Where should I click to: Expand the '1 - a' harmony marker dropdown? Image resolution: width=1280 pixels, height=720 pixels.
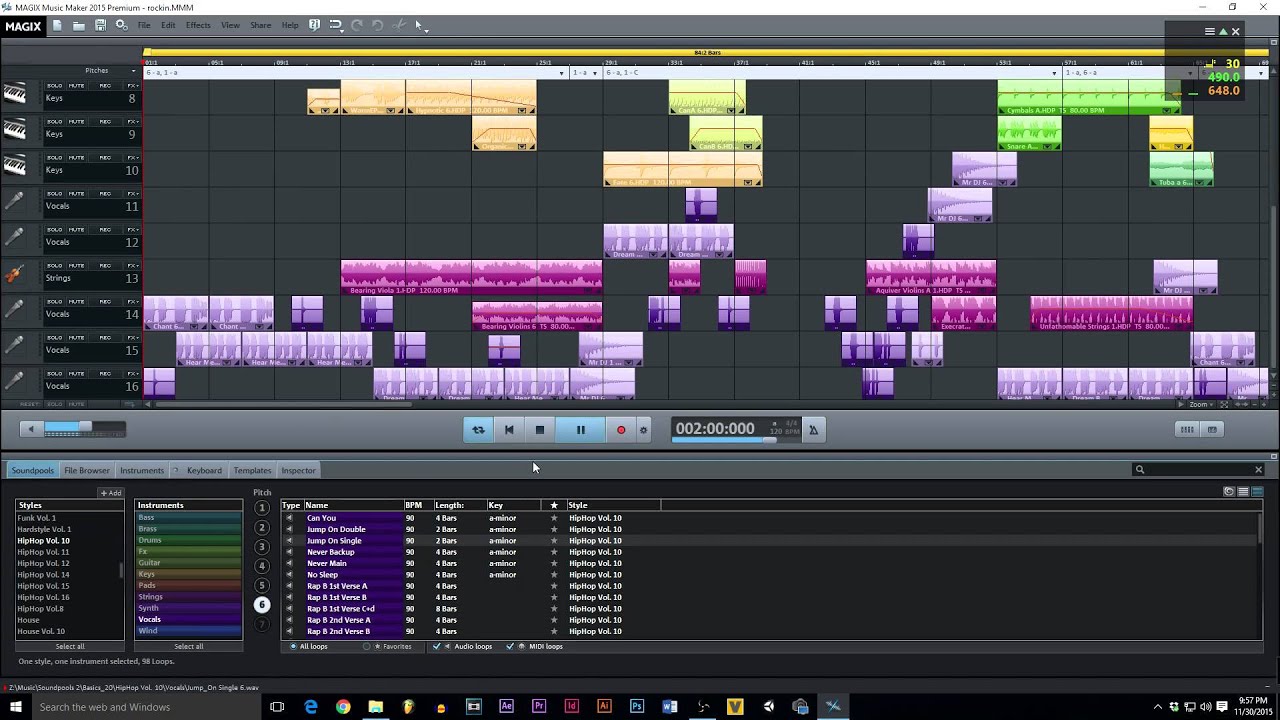595,73
